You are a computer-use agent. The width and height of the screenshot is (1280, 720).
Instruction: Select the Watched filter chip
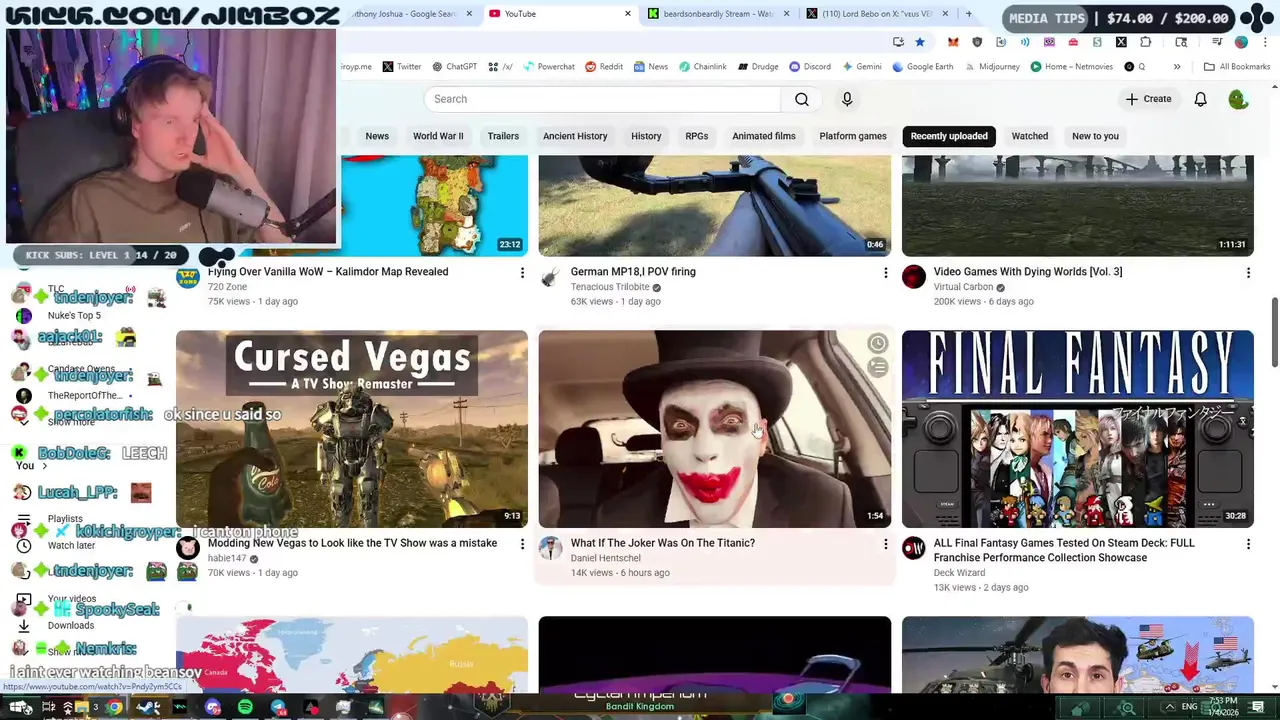pos(1030,136)
